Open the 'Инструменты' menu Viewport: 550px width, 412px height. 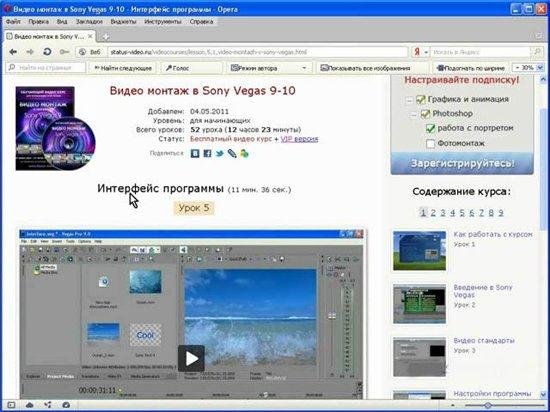(x=163, y=21)
